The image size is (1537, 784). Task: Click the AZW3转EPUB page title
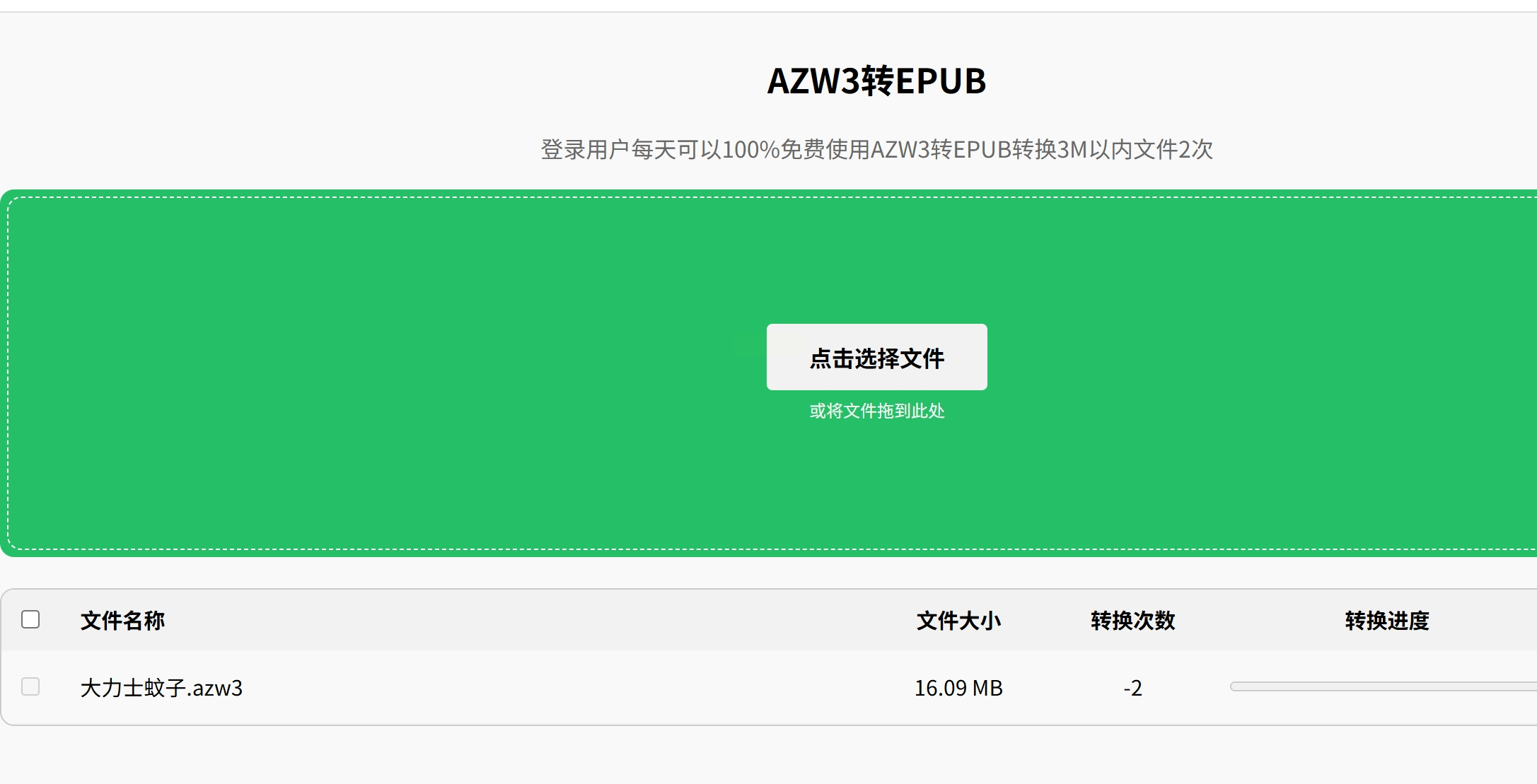click(x=876, y=81)
